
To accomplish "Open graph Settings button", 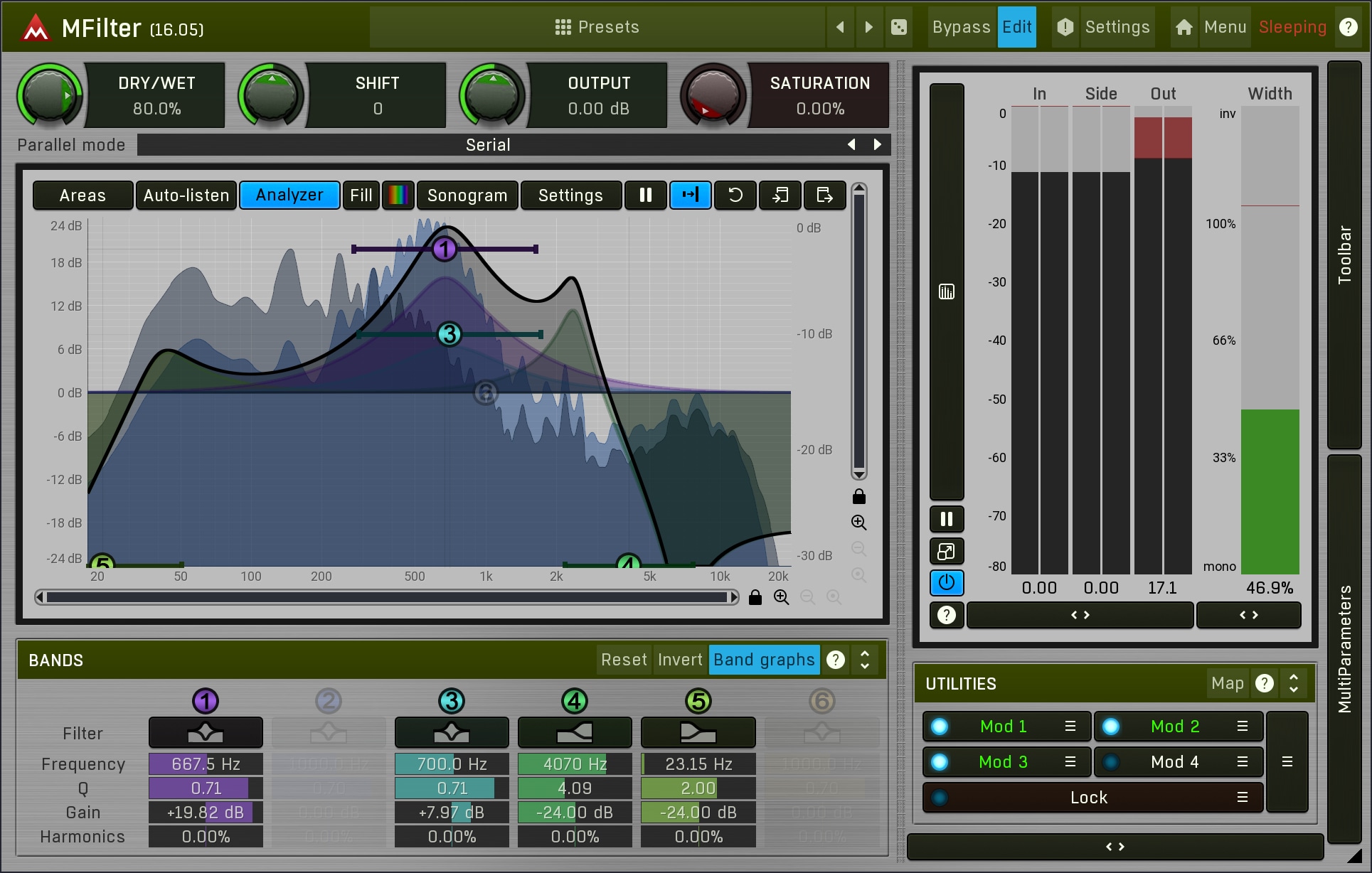I will [x=570, y=195].
